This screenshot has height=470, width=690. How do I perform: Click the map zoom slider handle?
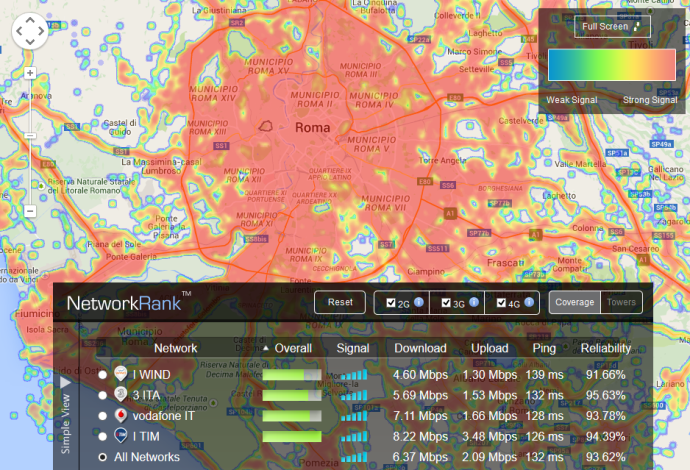[30, 136]
